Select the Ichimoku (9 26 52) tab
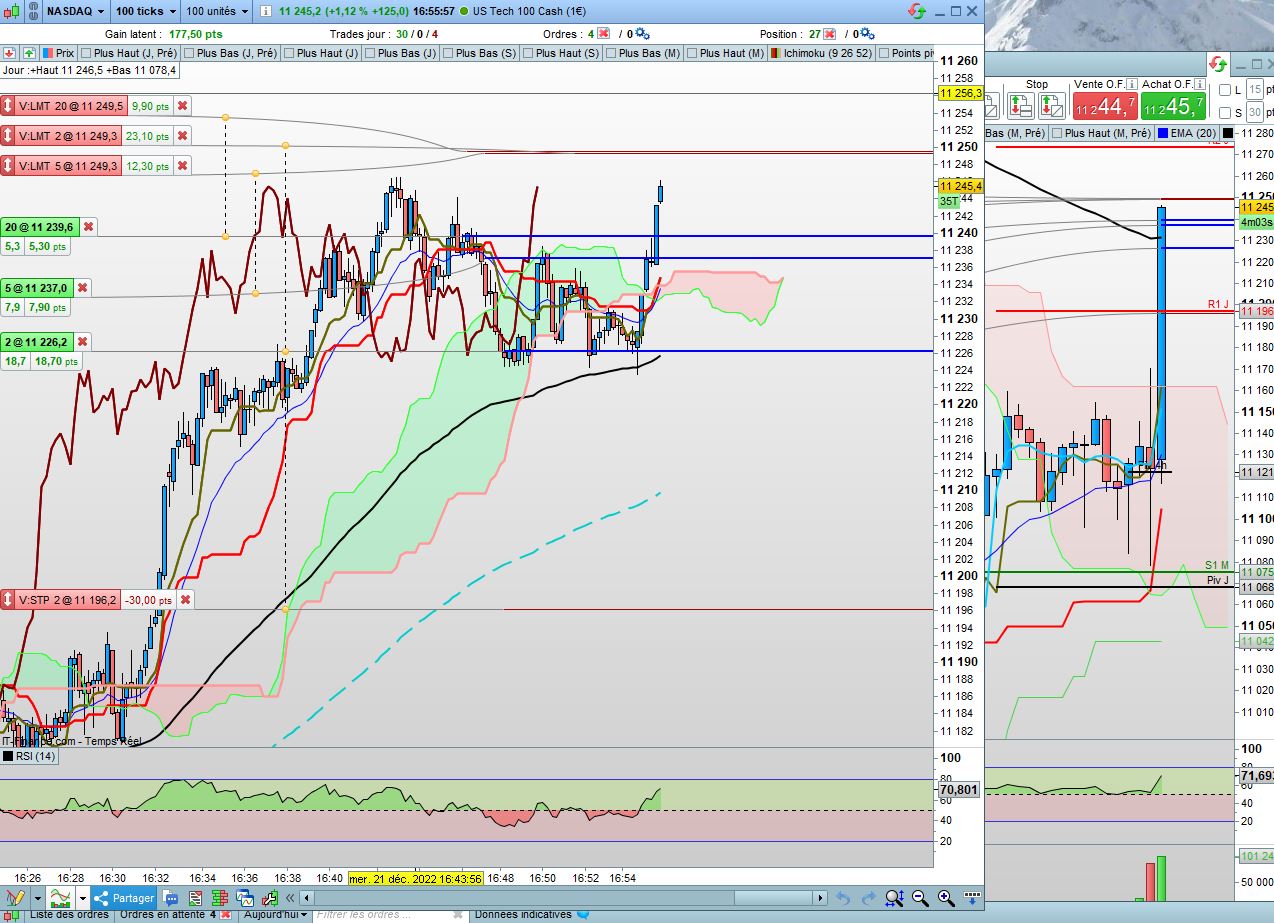Screen dimensions: 1274x923 click(822, 53)
